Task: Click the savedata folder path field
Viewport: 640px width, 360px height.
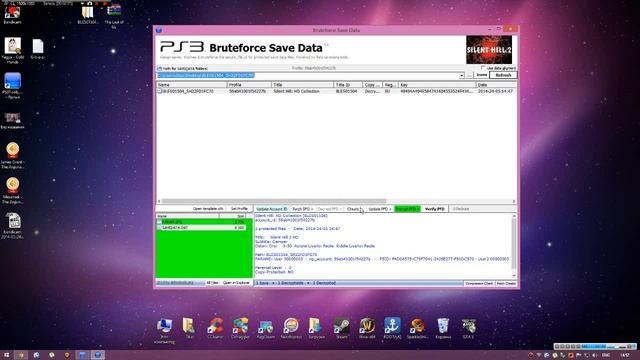Action: 308,76
